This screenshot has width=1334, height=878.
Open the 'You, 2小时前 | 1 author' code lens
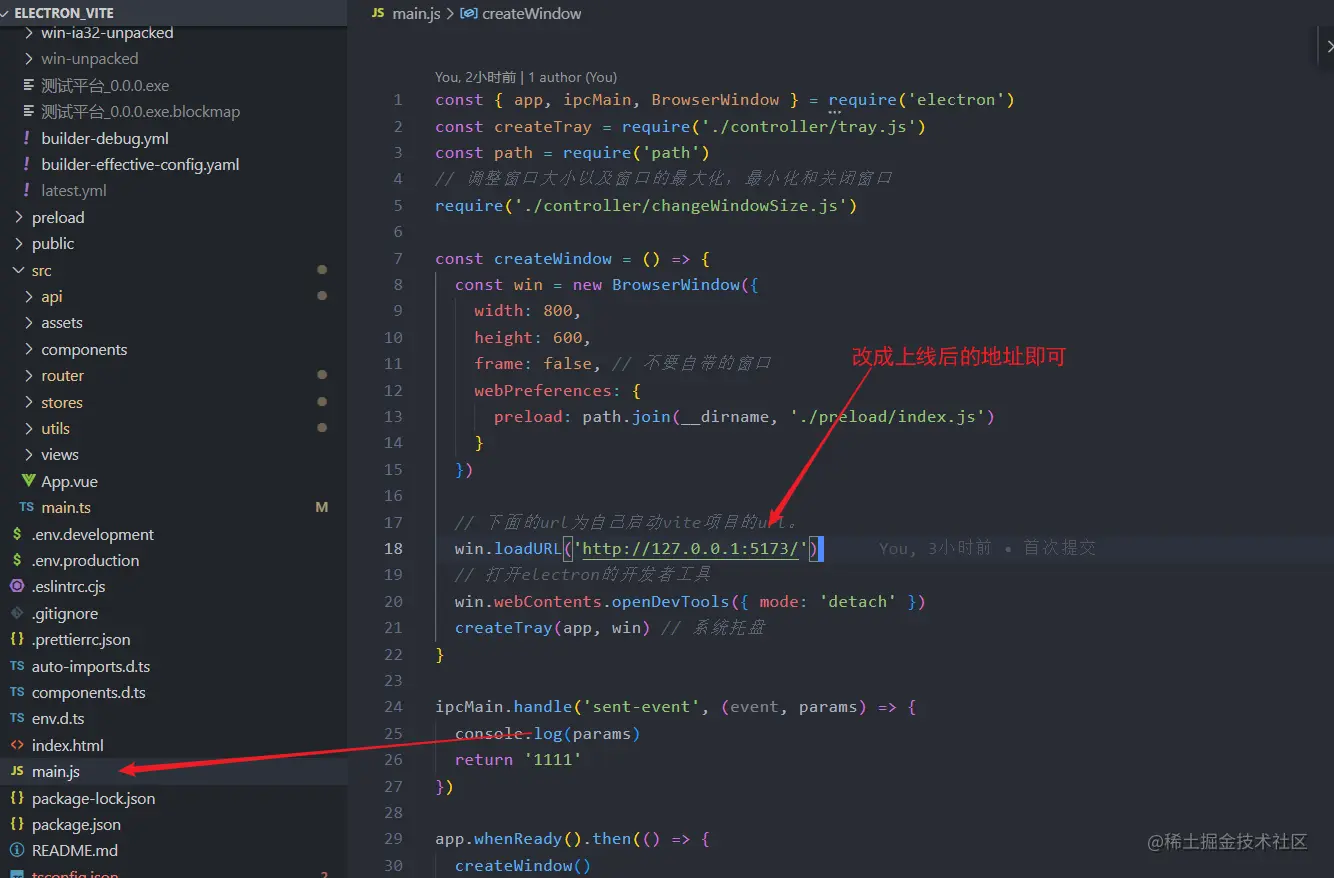pyautogui.click(x=526, y=77)
